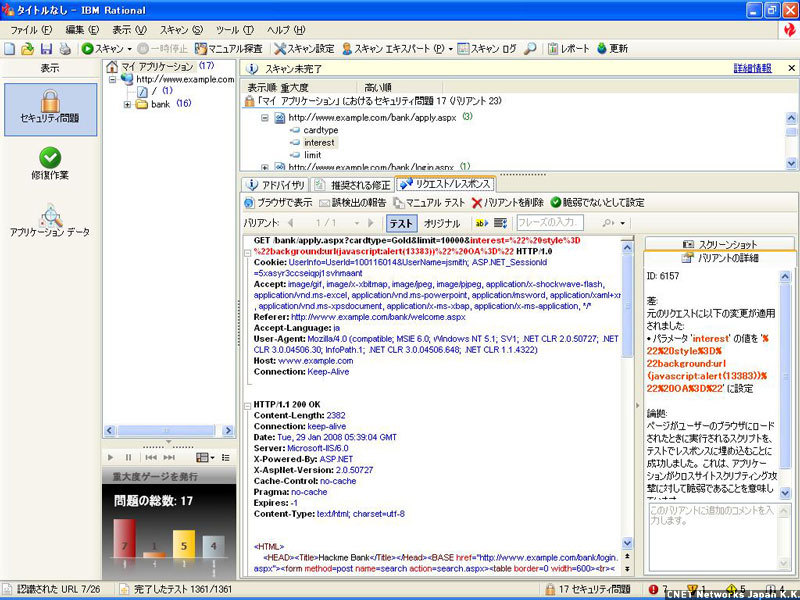Open the 修復作業 view with the green checkmark

(50, 165)
